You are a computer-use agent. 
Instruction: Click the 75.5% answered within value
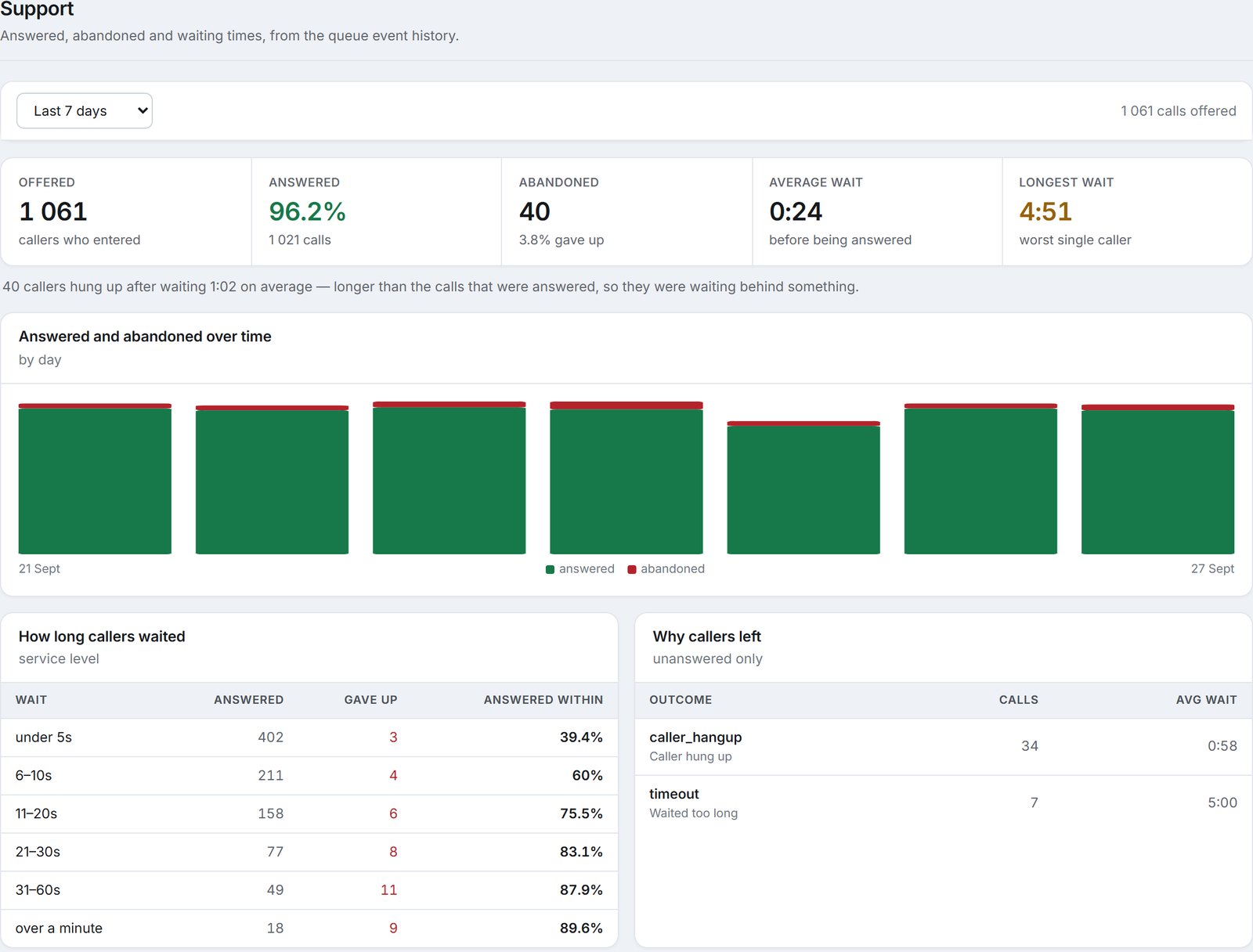[581, 814]
